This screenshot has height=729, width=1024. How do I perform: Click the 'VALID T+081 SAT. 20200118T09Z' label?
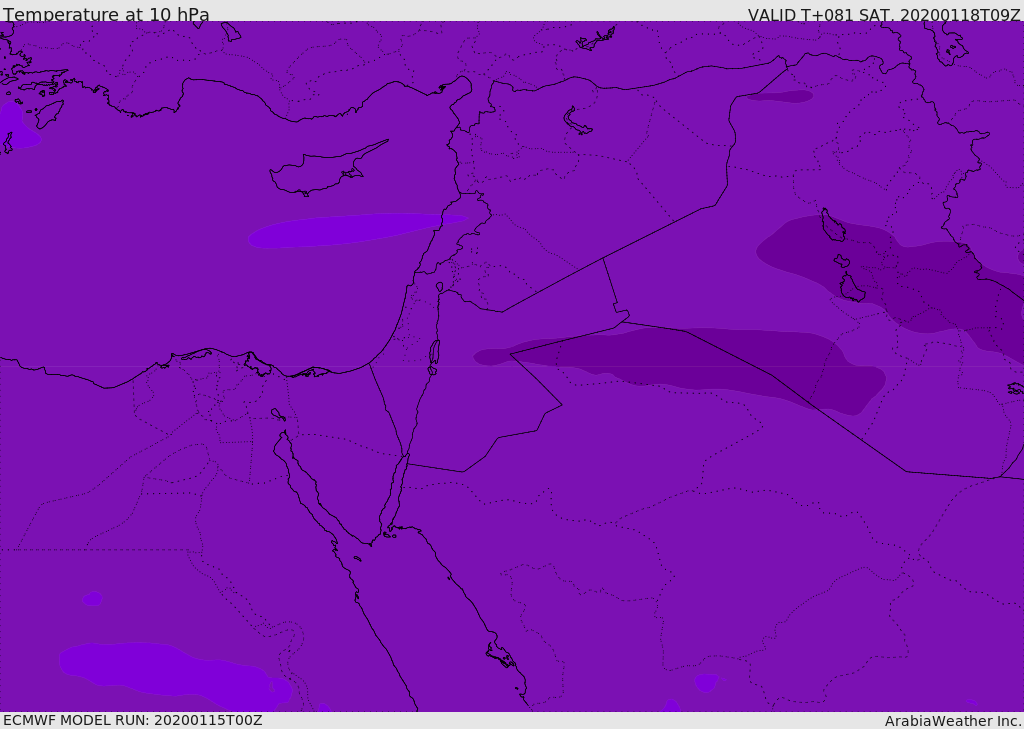click(x=884, y=14)
